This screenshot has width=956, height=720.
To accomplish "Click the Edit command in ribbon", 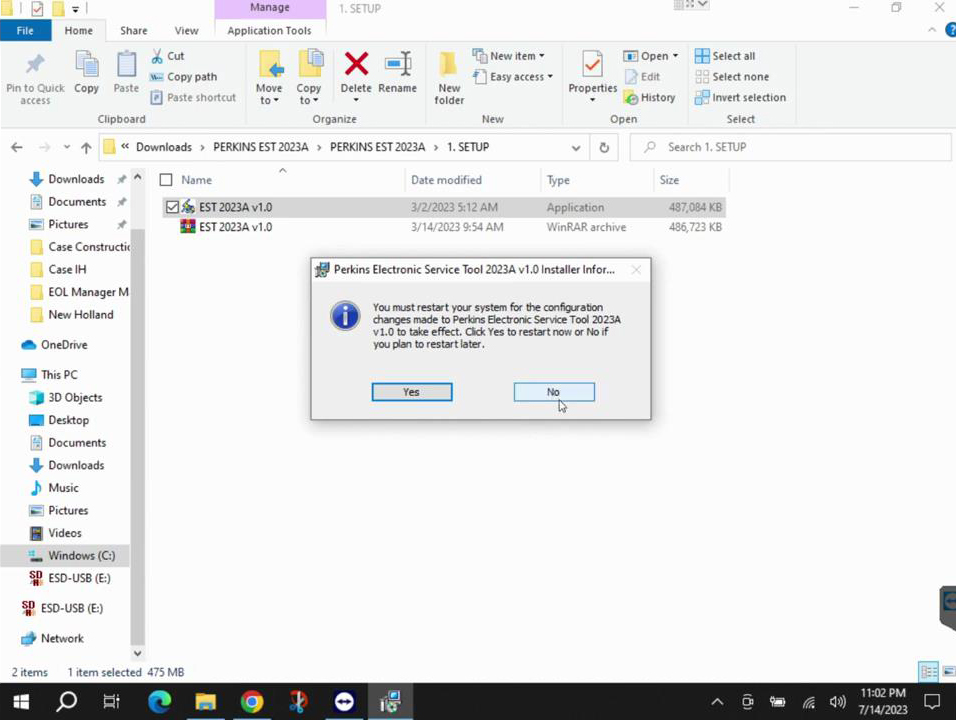I will pyautogui.click(x=642, y=77).
